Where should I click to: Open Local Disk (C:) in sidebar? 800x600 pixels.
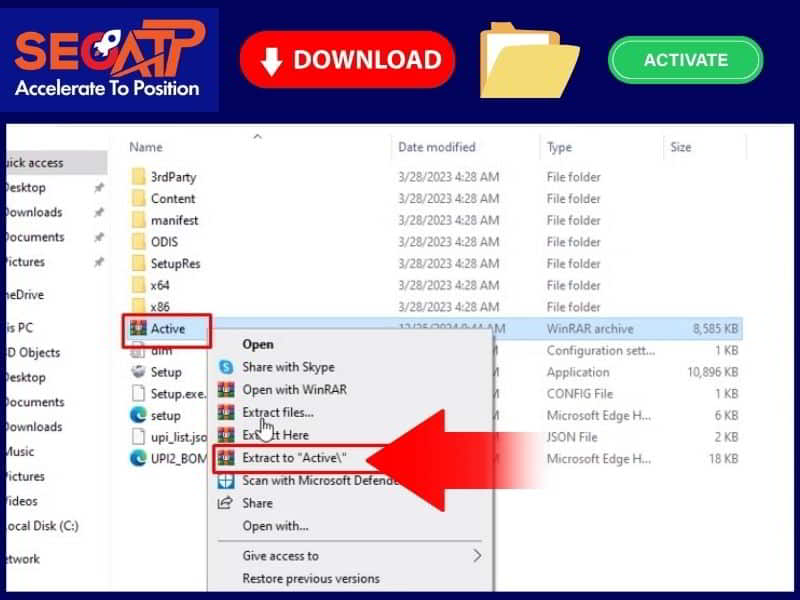tap(40, 526)
